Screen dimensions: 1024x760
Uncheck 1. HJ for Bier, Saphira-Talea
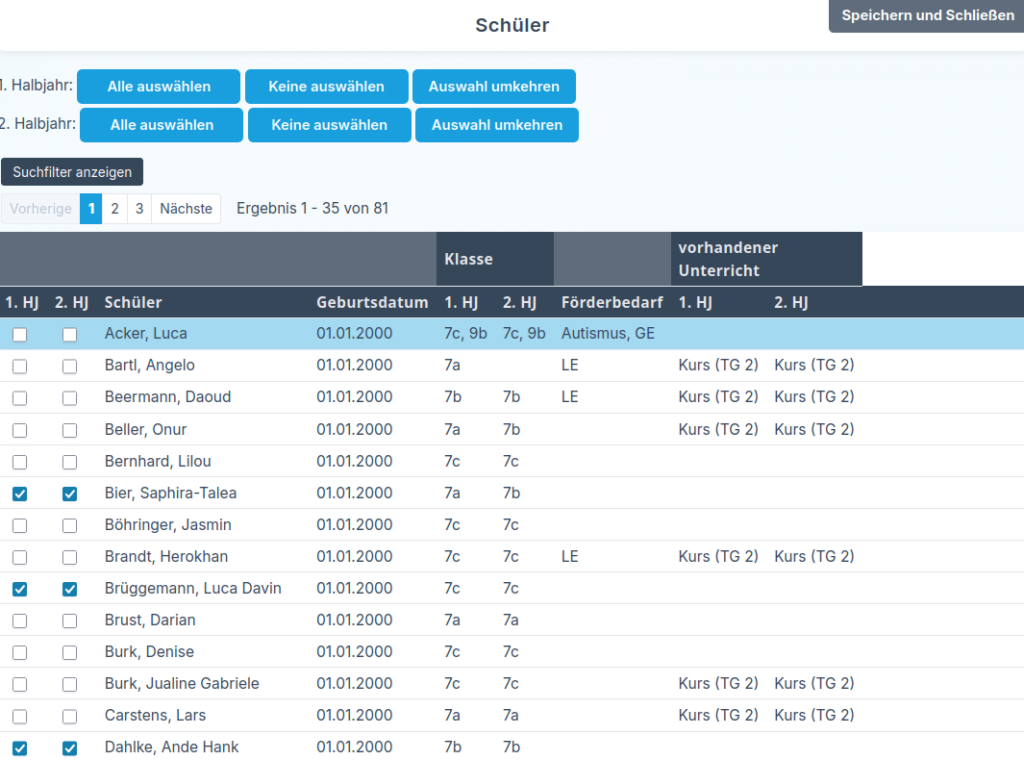20,494
